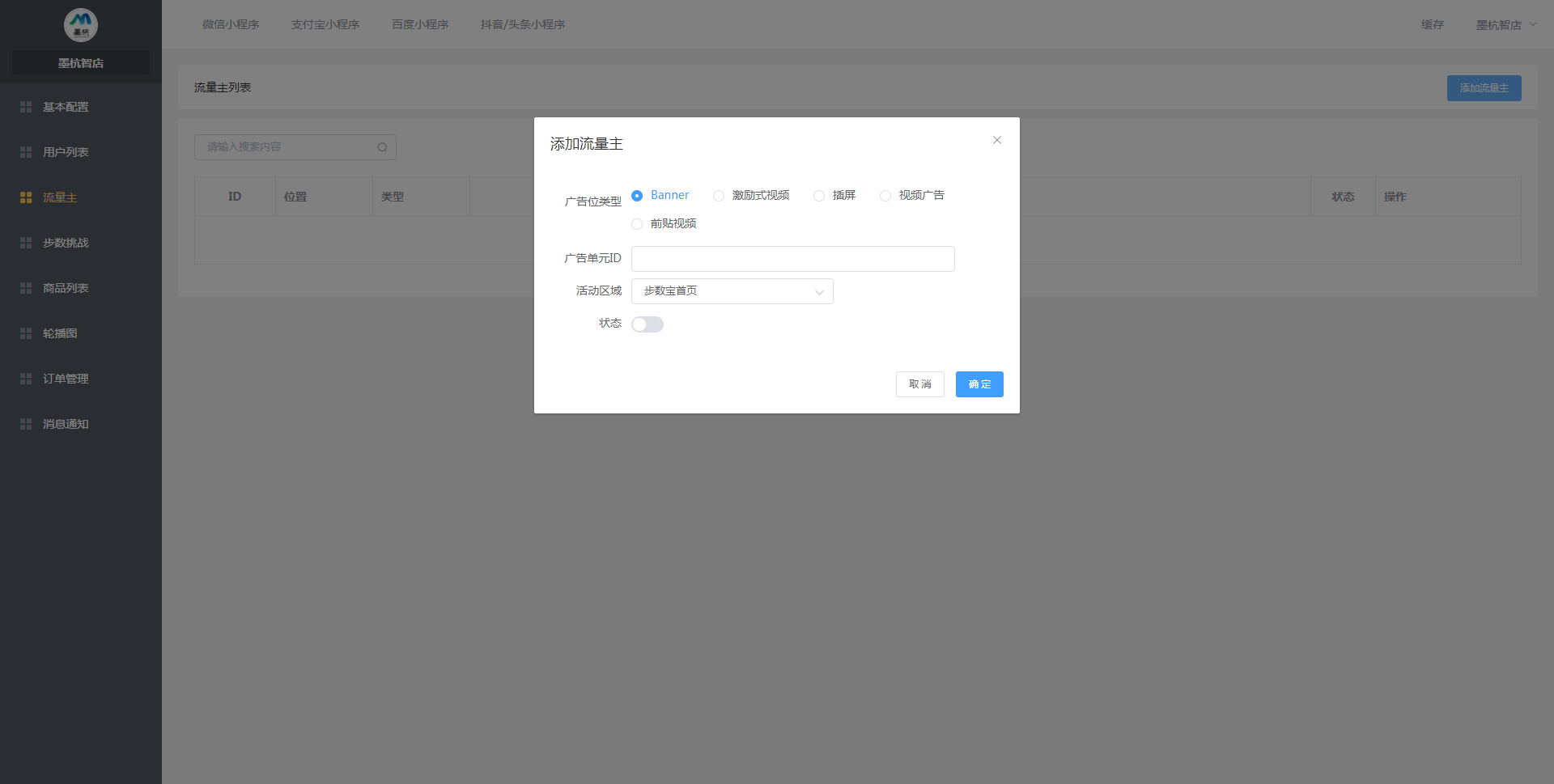
Task: Click the 墨杭 logo avatar in the sidebar
Action: [x=81, y=25]
